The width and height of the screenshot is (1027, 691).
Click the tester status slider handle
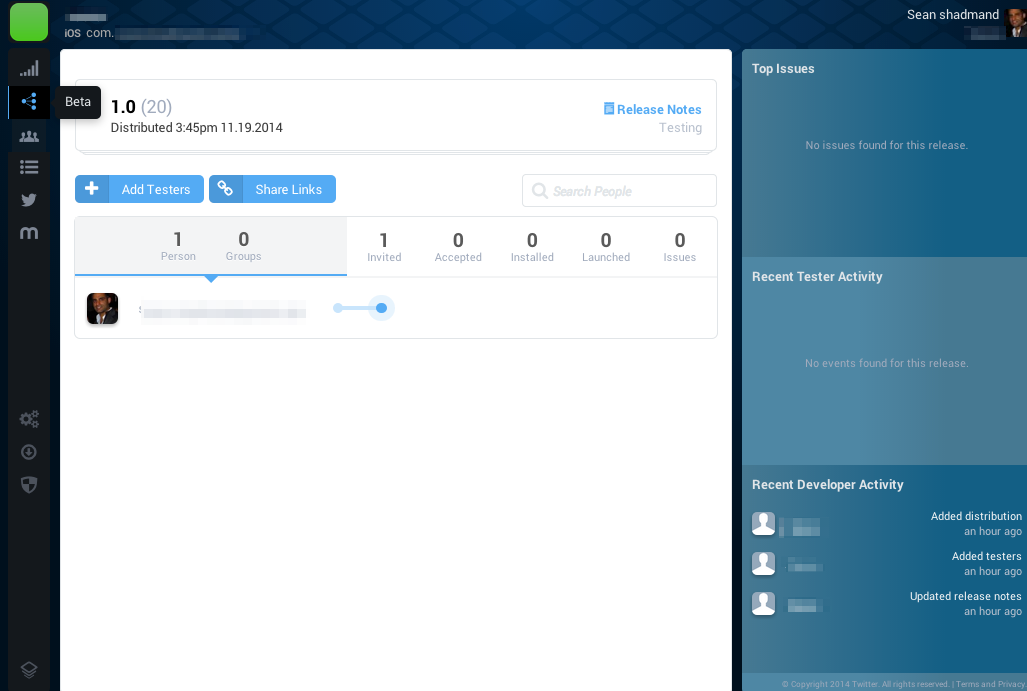[x=381, y=308]
